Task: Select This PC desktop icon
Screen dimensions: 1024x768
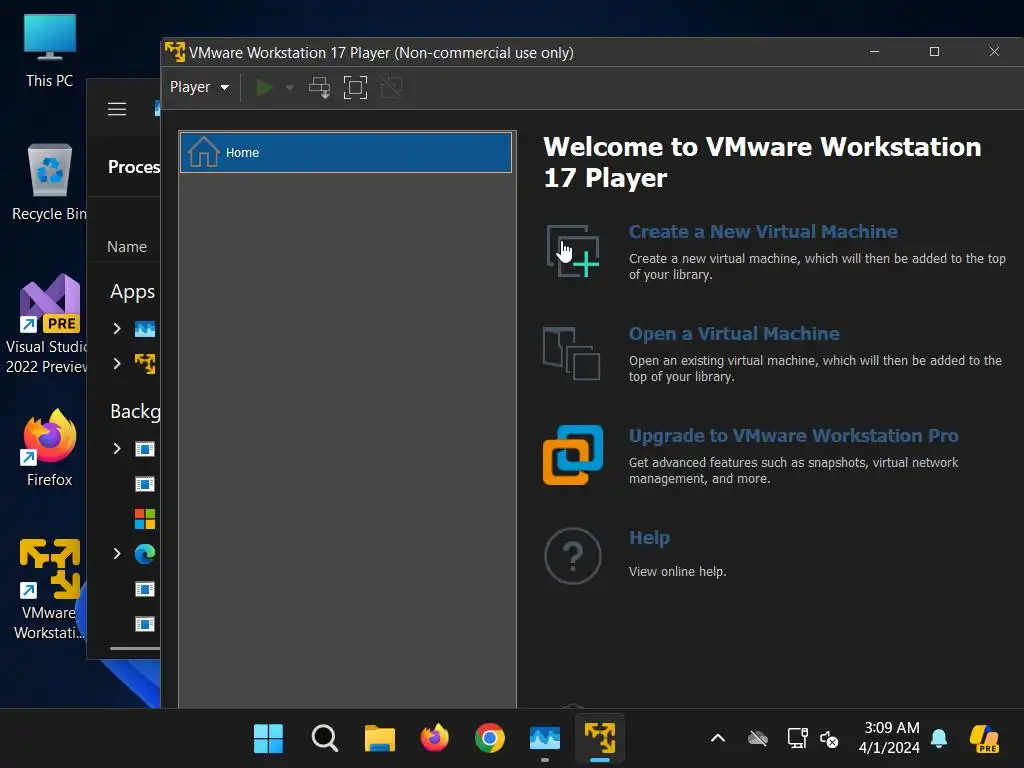Action: pyautogui.click(x=50, y=50)
